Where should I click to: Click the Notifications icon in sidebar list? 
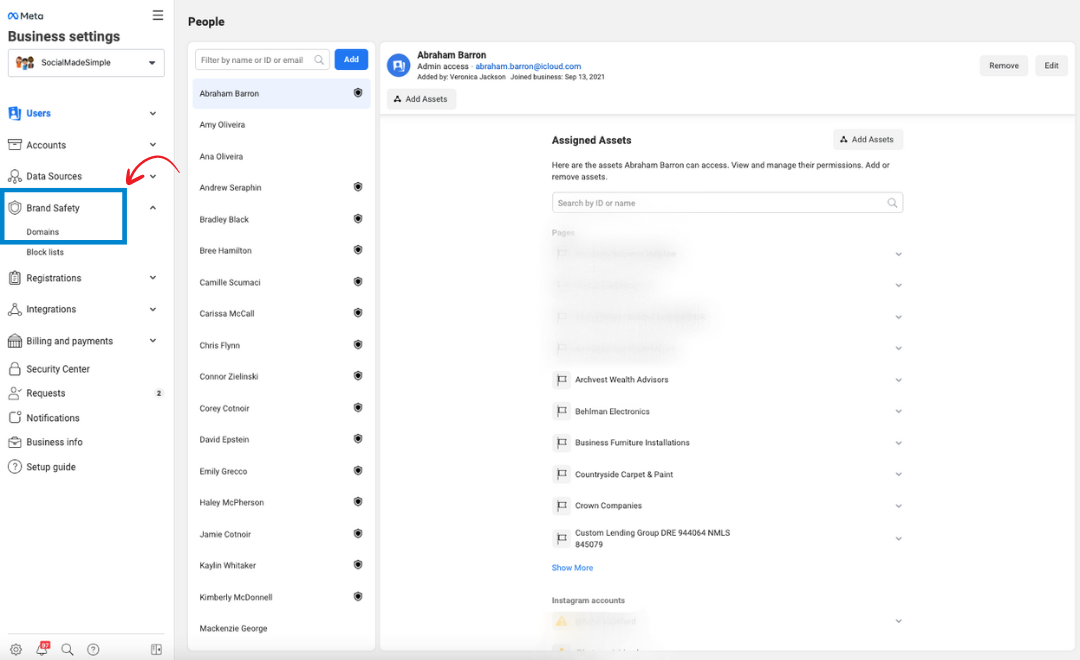click(x=14, y=417)
